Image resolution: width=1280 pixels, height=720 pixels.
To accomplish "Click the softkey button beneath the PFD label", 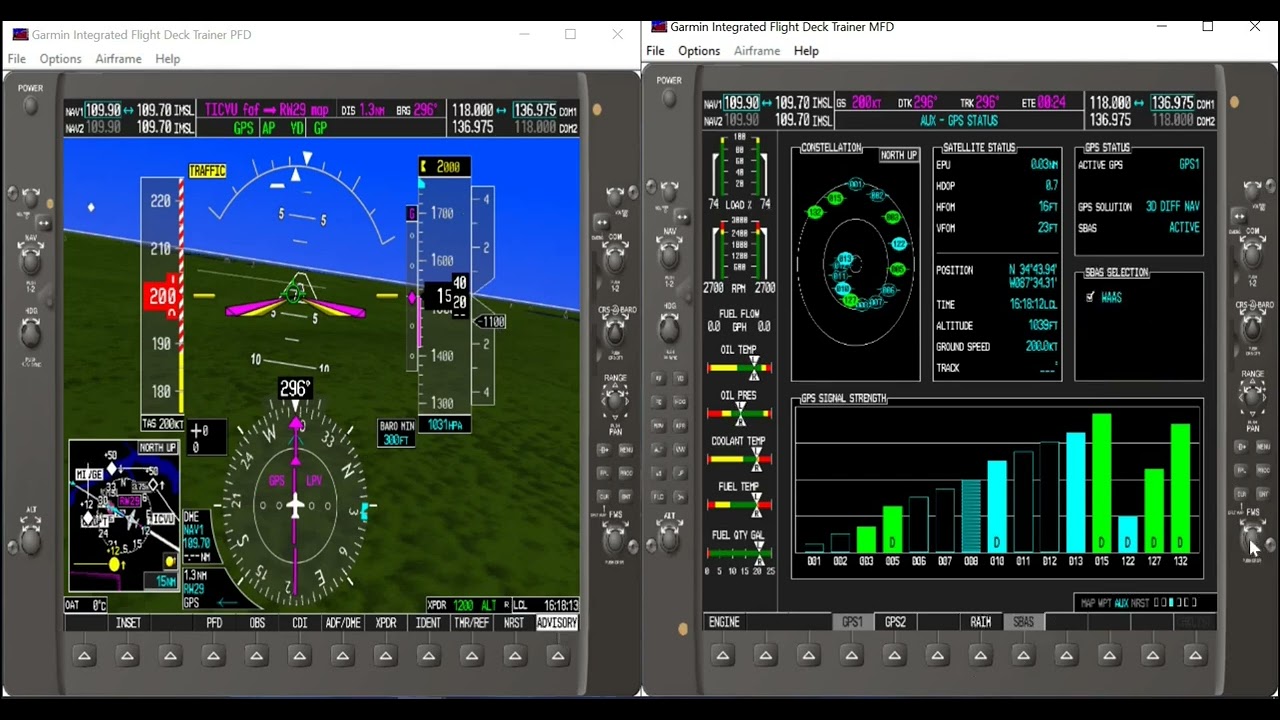I will (214, 656).
